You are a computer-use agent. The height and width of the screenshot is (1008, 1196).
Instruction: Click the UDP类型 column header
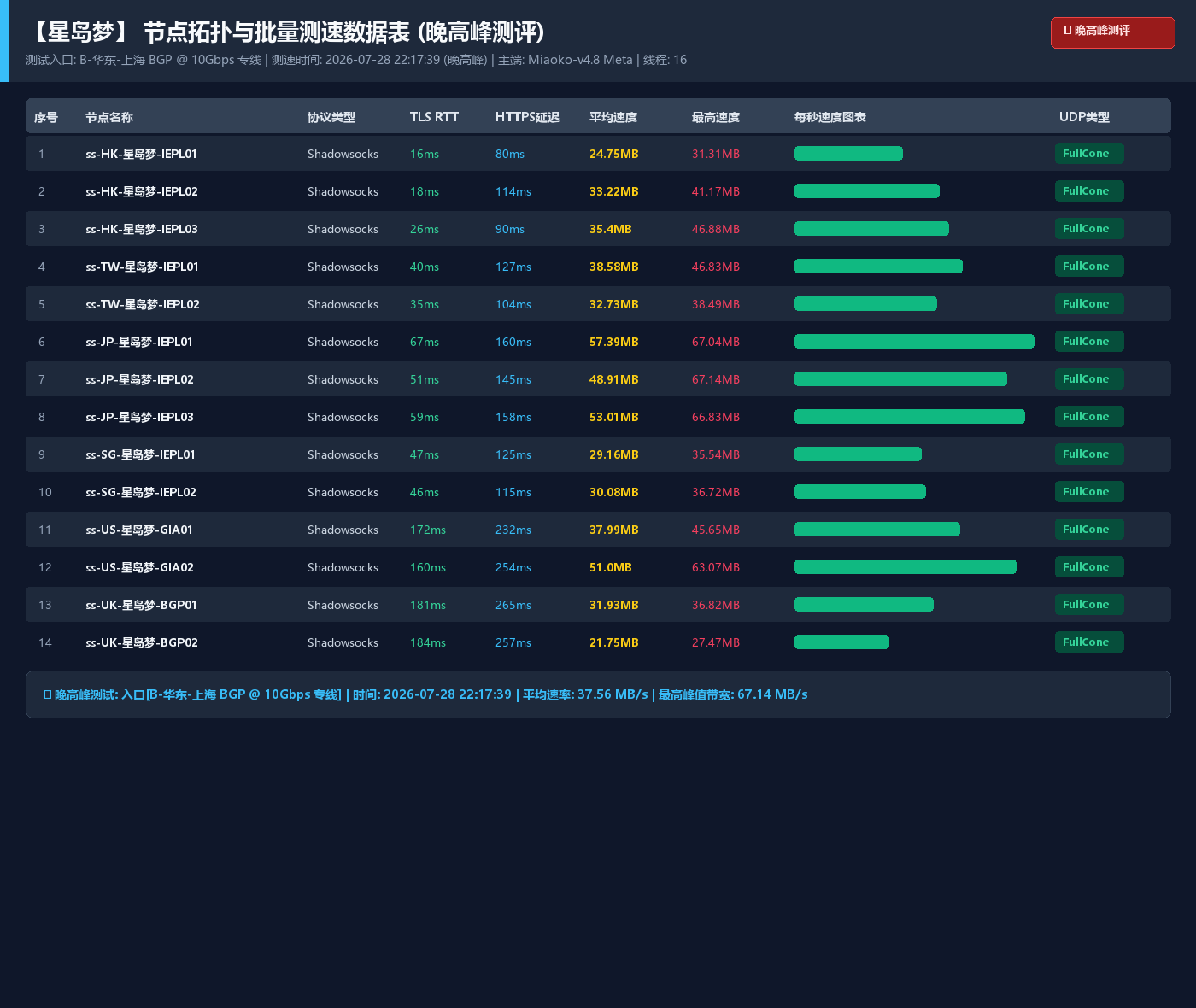pyautogui.click(x=1084, y=117)
